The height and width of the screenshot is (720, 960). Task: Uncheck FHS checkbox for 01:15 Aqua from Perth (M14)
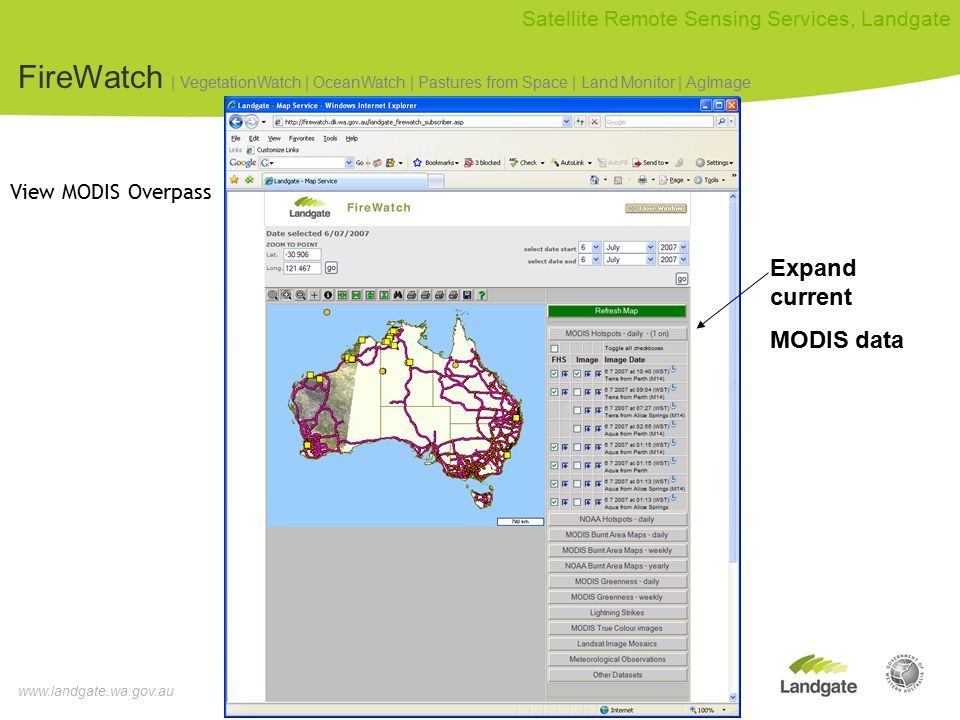(554, 447)
